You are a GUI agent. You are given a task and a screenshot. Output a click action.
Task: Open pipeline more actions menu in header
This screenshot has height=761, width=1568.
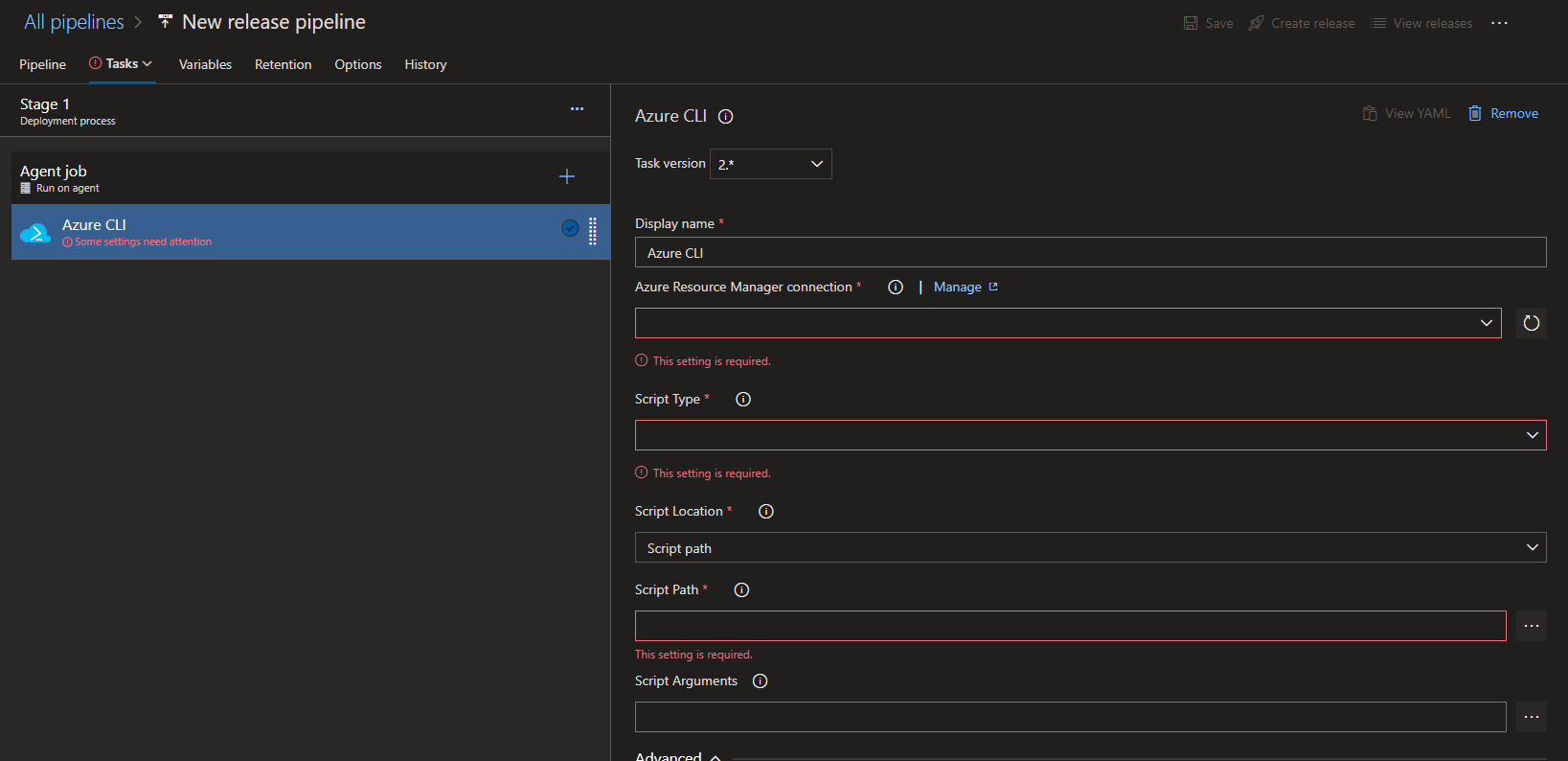point(1499,23)
